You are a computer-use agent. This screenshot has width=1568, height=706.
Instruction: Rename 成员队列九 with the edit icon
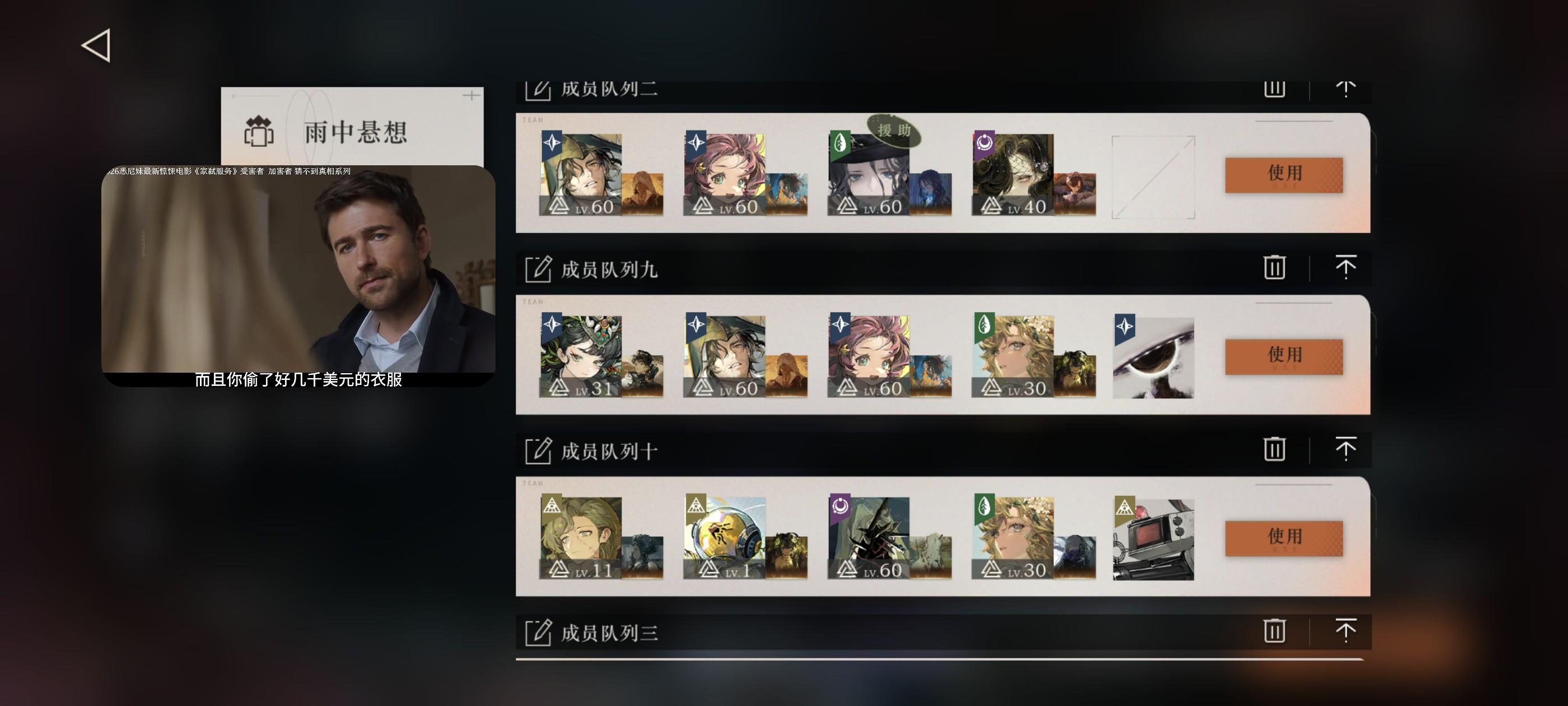tap(538, 268)
